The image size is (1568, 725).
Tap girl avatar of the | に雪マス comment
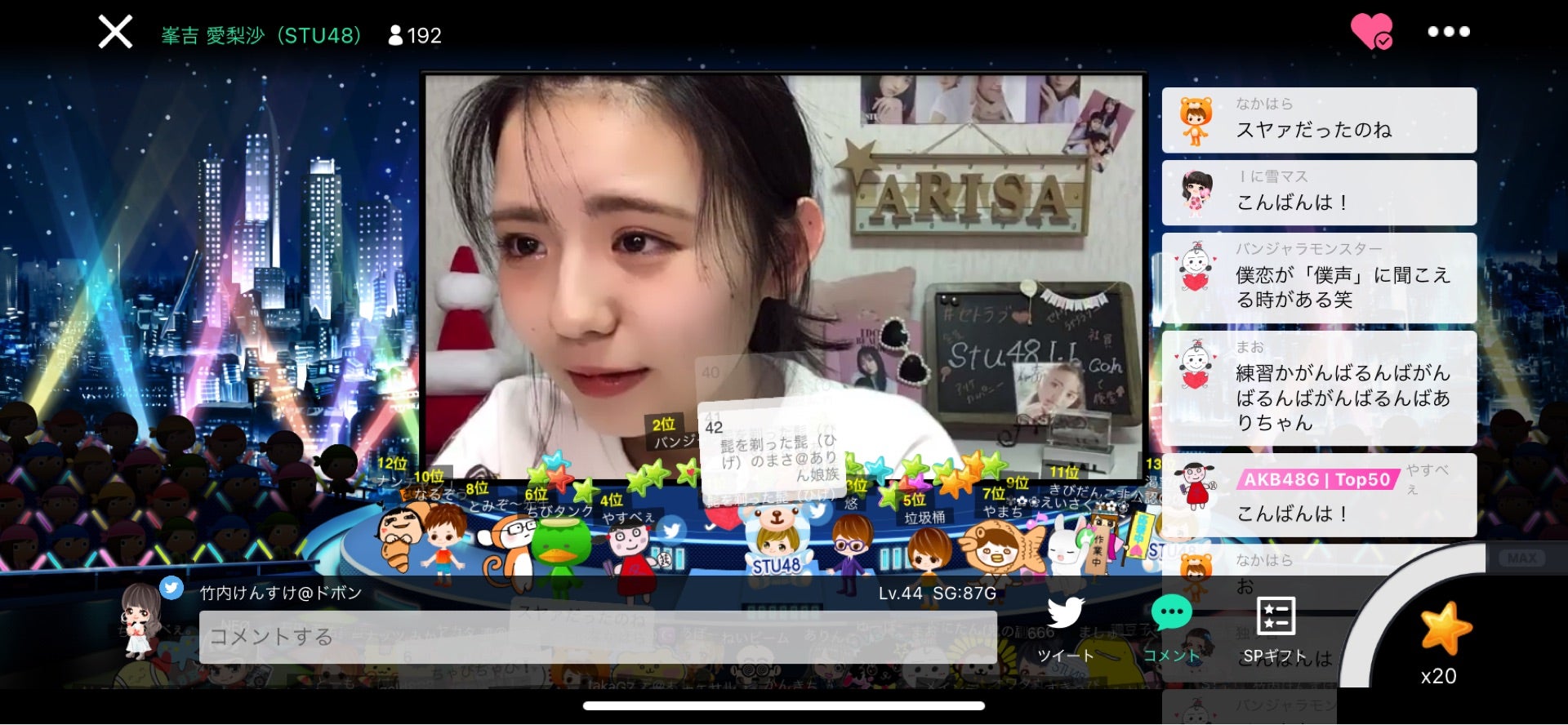pos(1196,193)
